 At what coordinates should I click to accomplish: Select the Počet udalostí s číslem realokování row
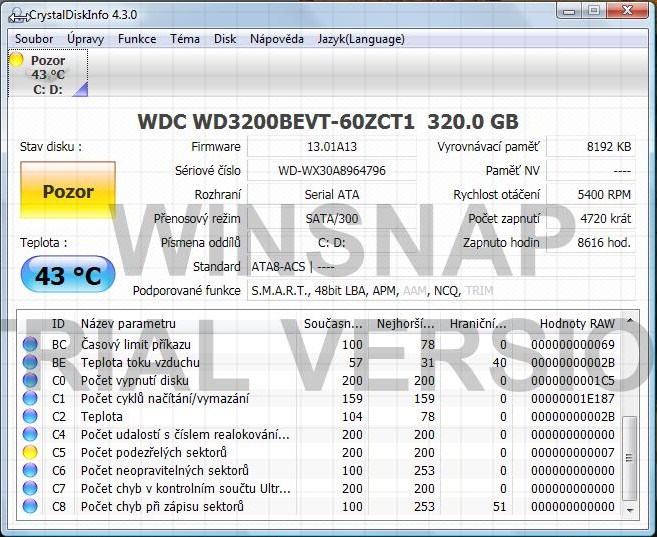[x=319, y=434]
